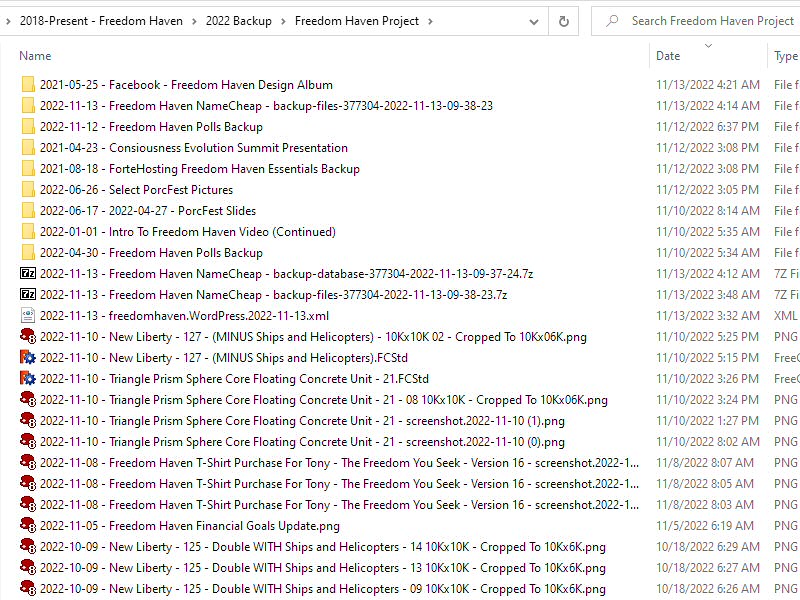Sort files by the Date column header

(668, 56)
